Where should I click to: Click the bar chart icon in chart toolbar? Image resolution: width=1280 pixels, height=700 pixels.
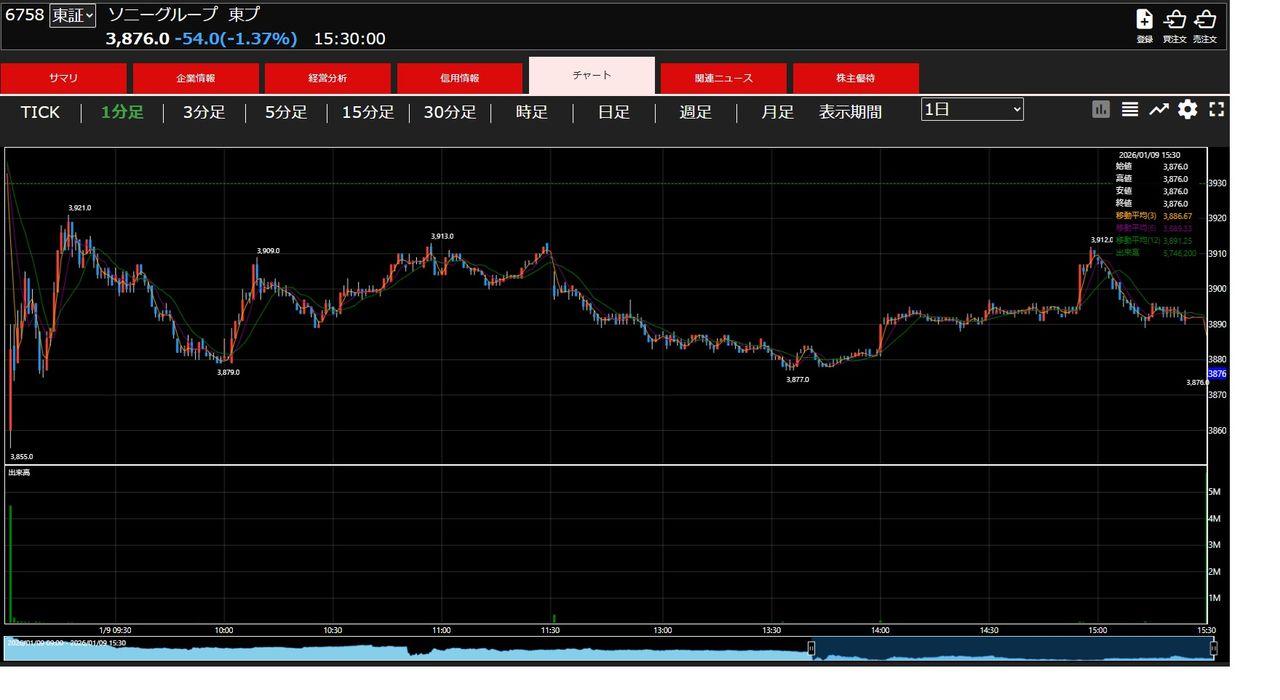(1101, 110)
